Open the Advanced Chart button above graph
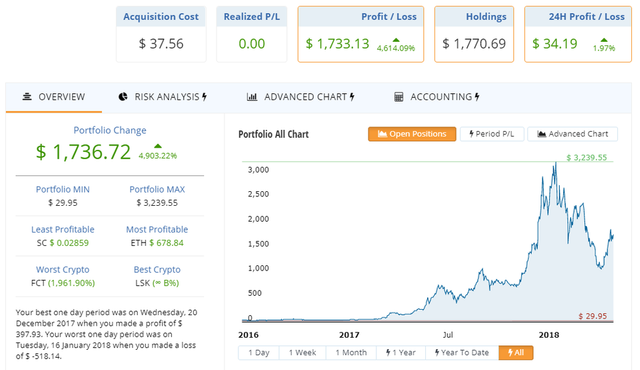640x370 pixels. coord(572,134)
